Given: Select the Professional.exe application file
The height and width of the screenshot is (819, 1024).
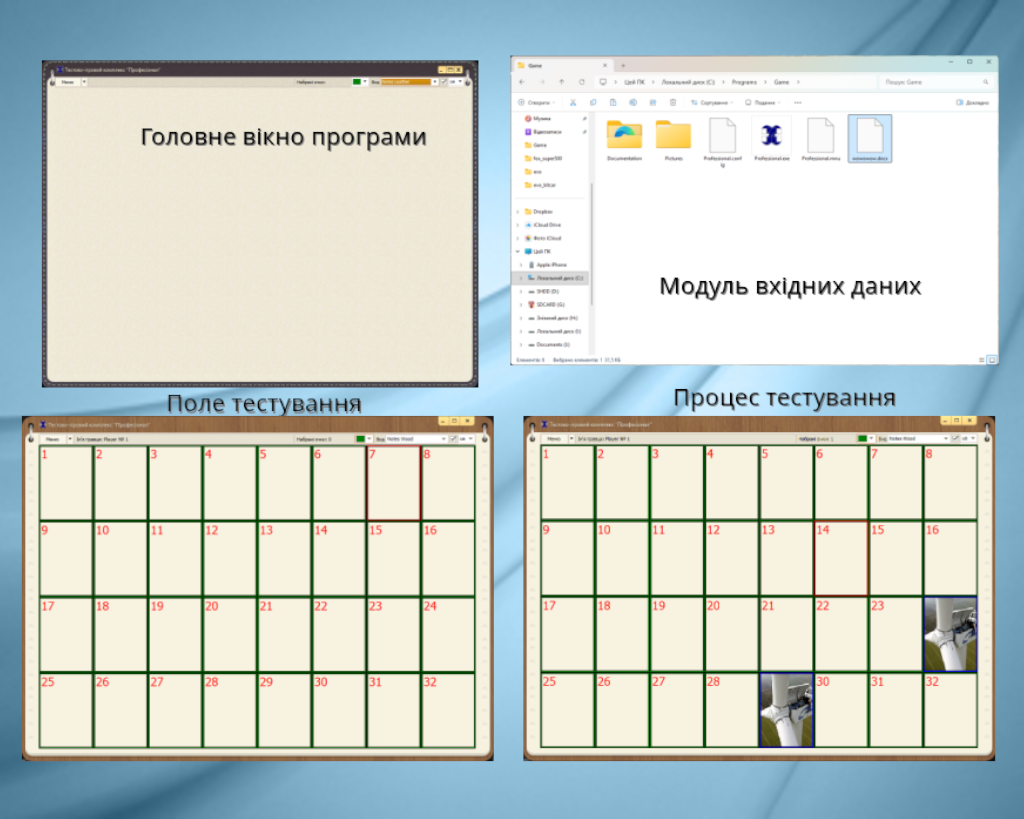Looking at the screenshot, I should (771, 139).
